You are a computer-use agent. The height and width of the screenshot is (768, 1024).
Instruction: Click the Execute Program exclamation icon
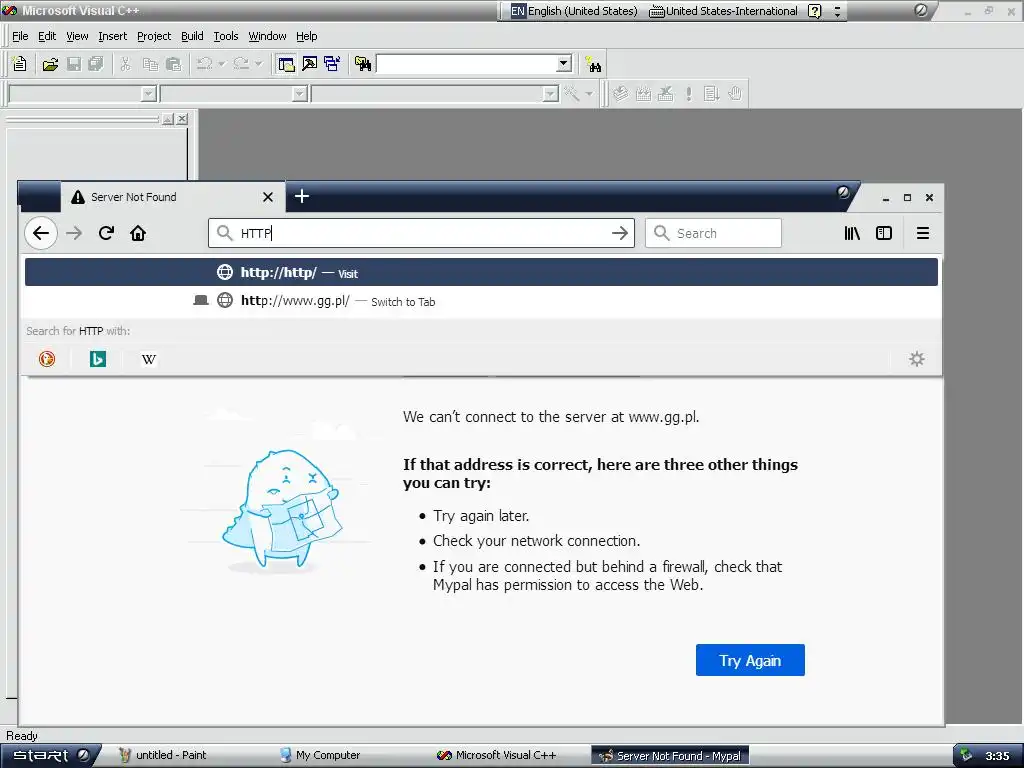click(x=688, y=94)
